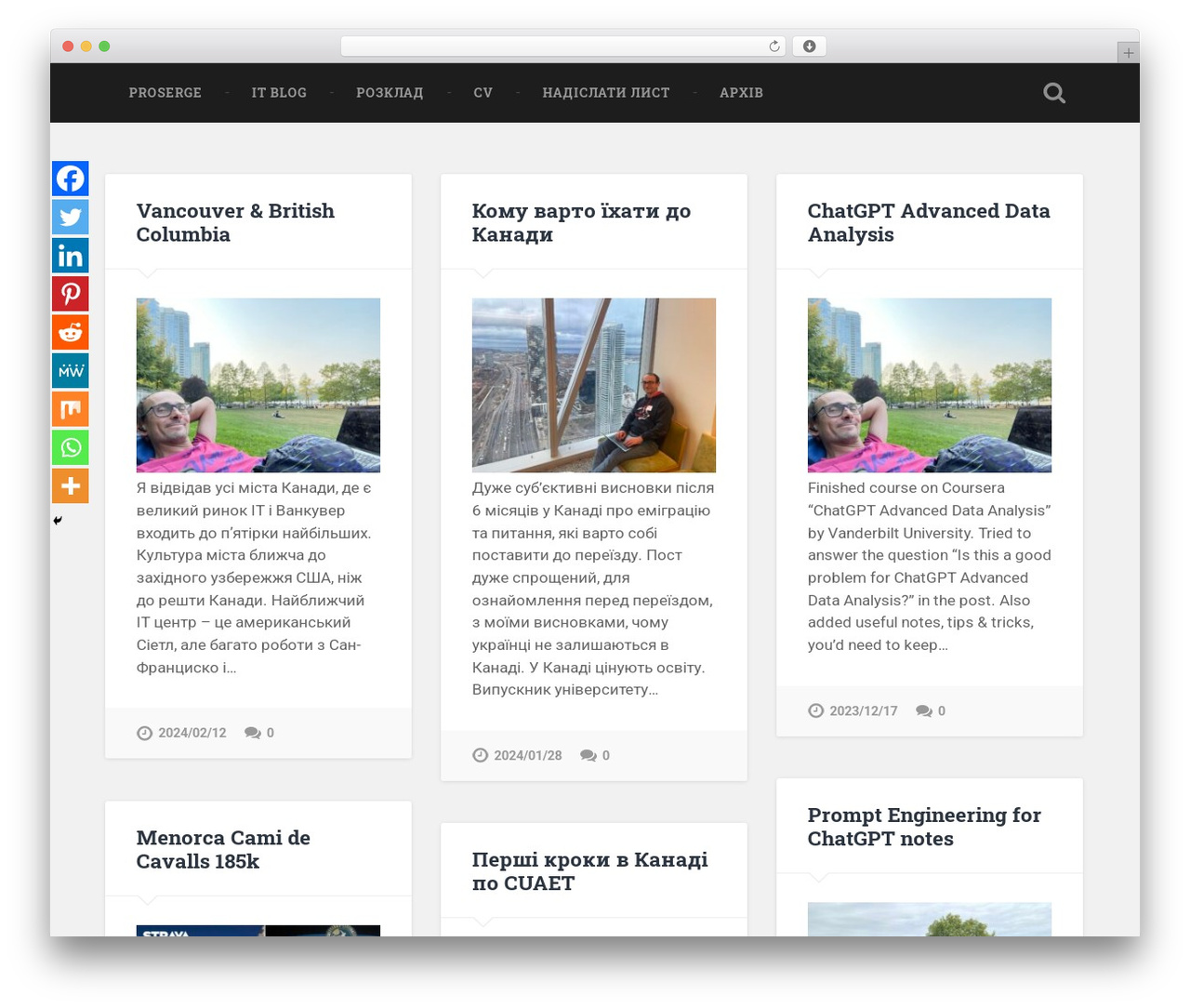Open the АРХІВ menu item
1190x1008 pixels.
[741, 93]
